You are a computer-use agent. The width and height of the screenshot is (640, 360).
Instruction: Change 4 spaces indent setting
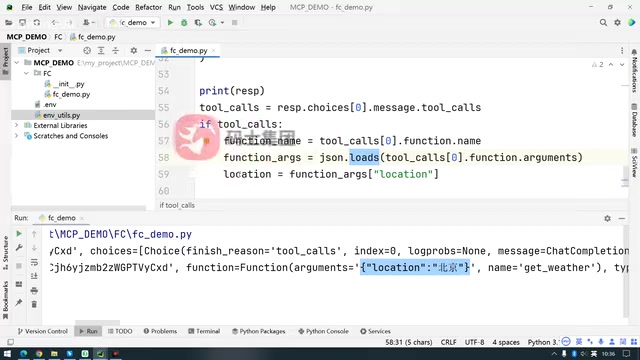coord(506,342)
